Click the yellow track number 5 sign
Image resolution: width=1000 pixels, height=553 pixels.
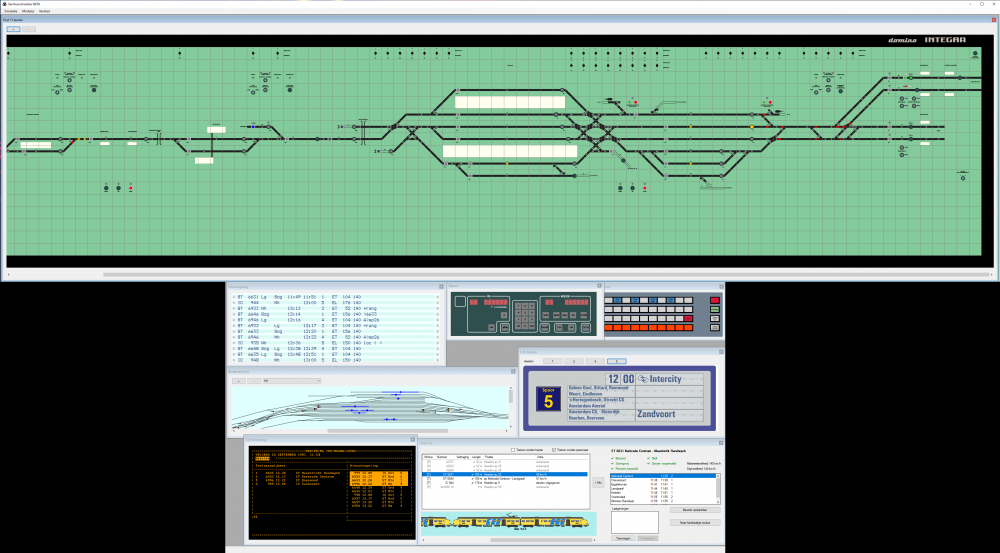546,397
